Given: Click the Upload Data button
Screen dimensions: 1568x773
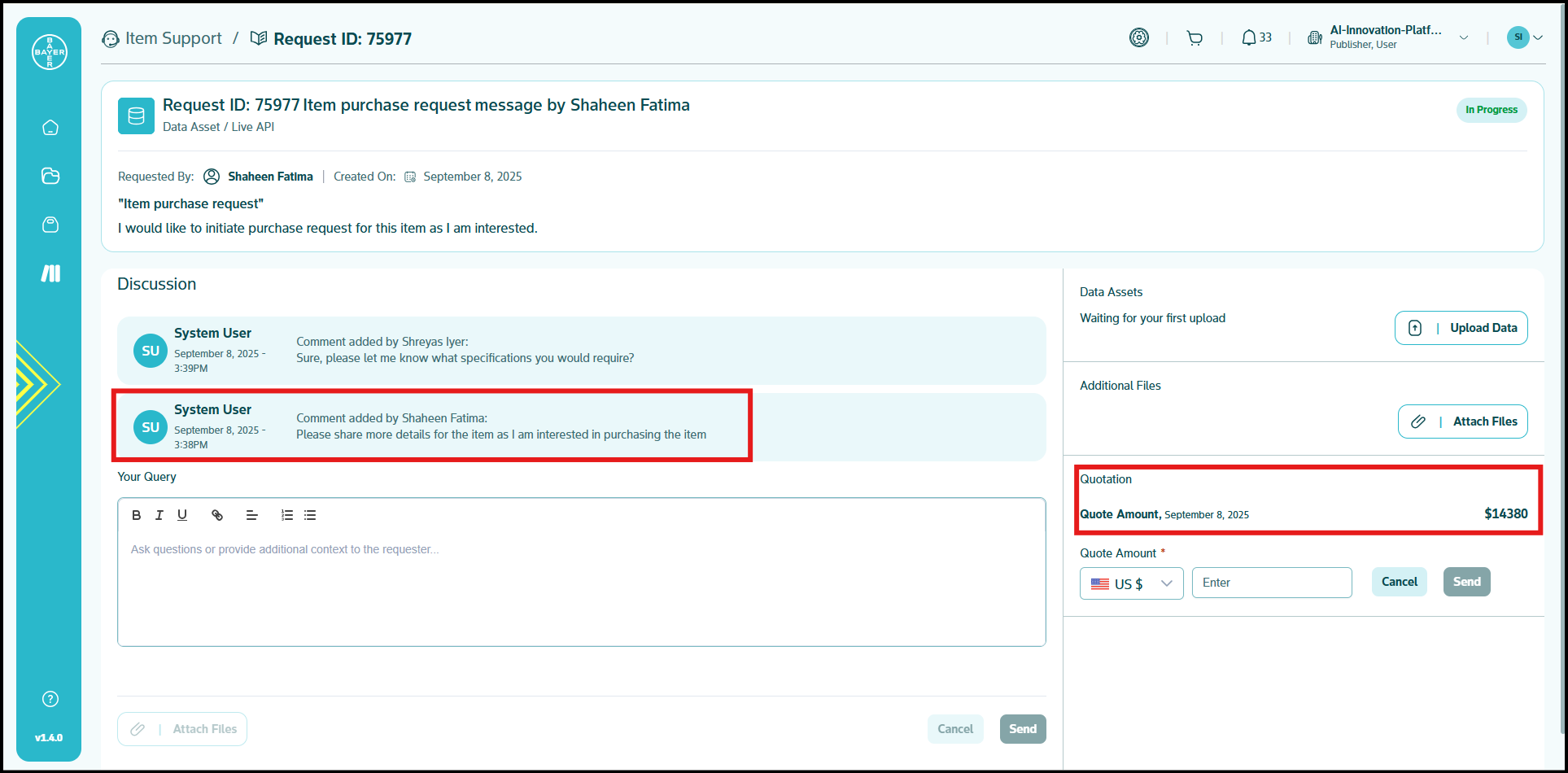Looking at the screenshot, I should pyautogui.click(x=1461, y=328).
